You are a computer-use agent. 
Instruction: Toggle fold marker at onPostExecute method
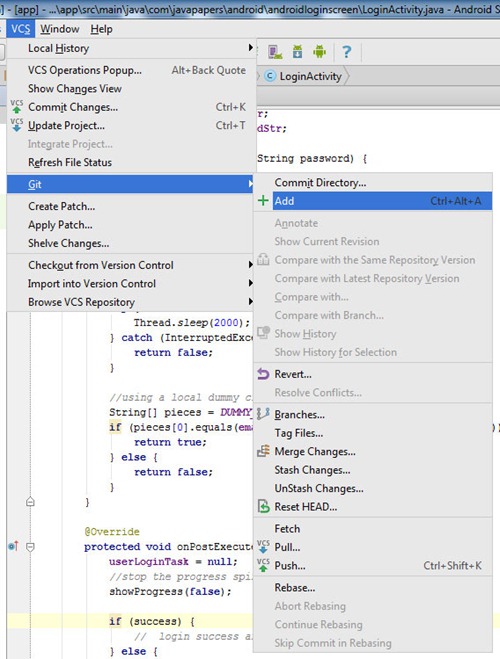(30, 547)
